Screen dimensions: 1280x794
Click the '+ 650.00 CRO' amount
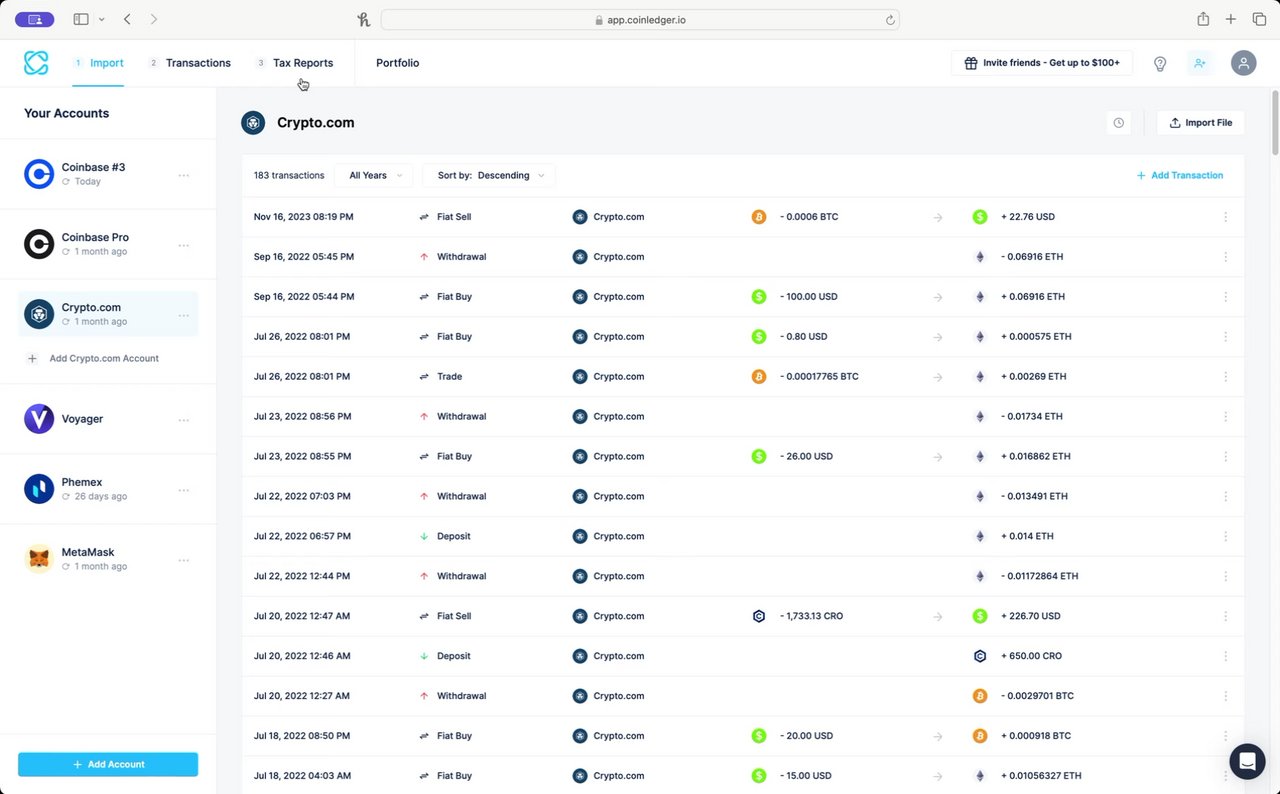coord(1031,656)
